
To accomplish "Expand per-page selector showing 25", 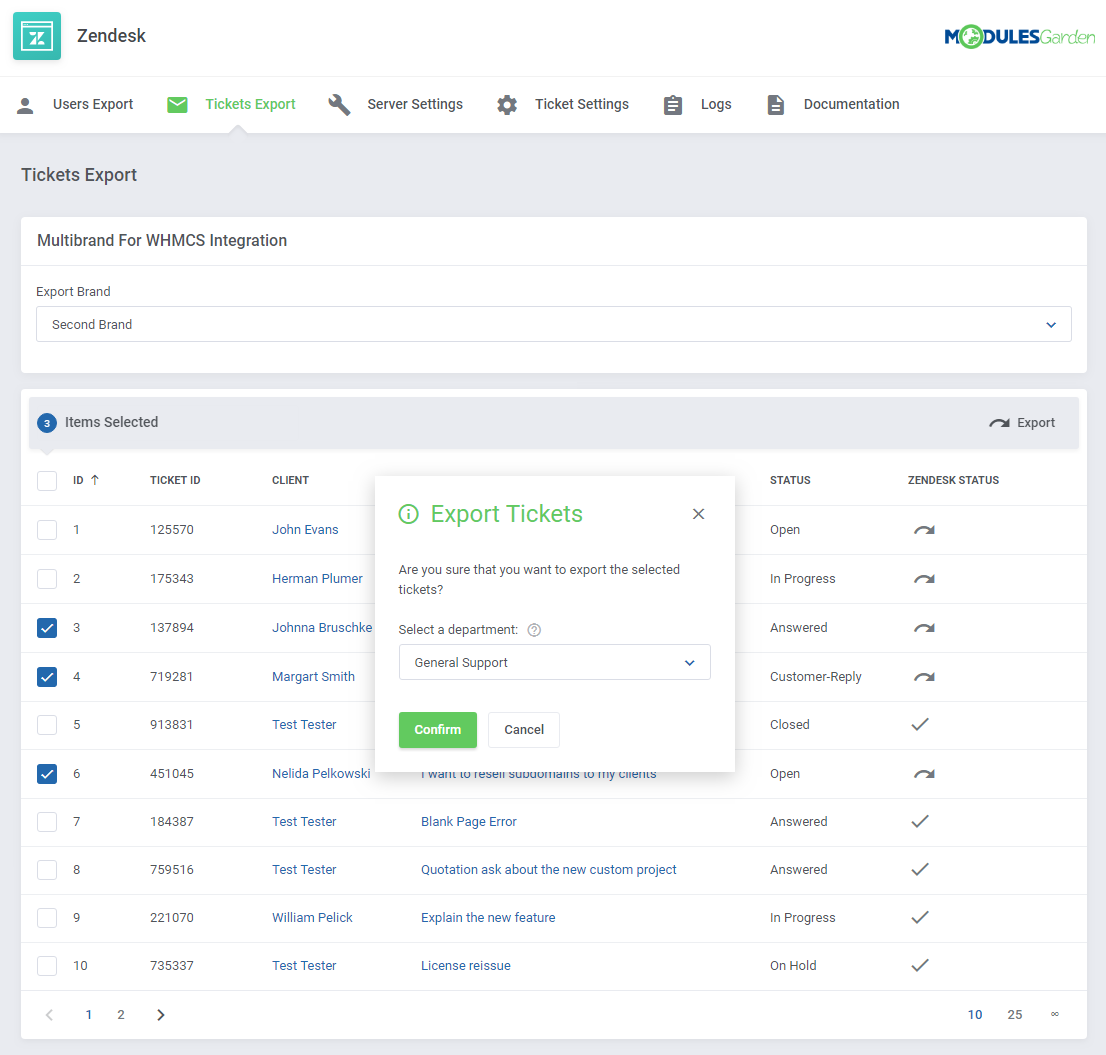I will click(1015, 1014).
